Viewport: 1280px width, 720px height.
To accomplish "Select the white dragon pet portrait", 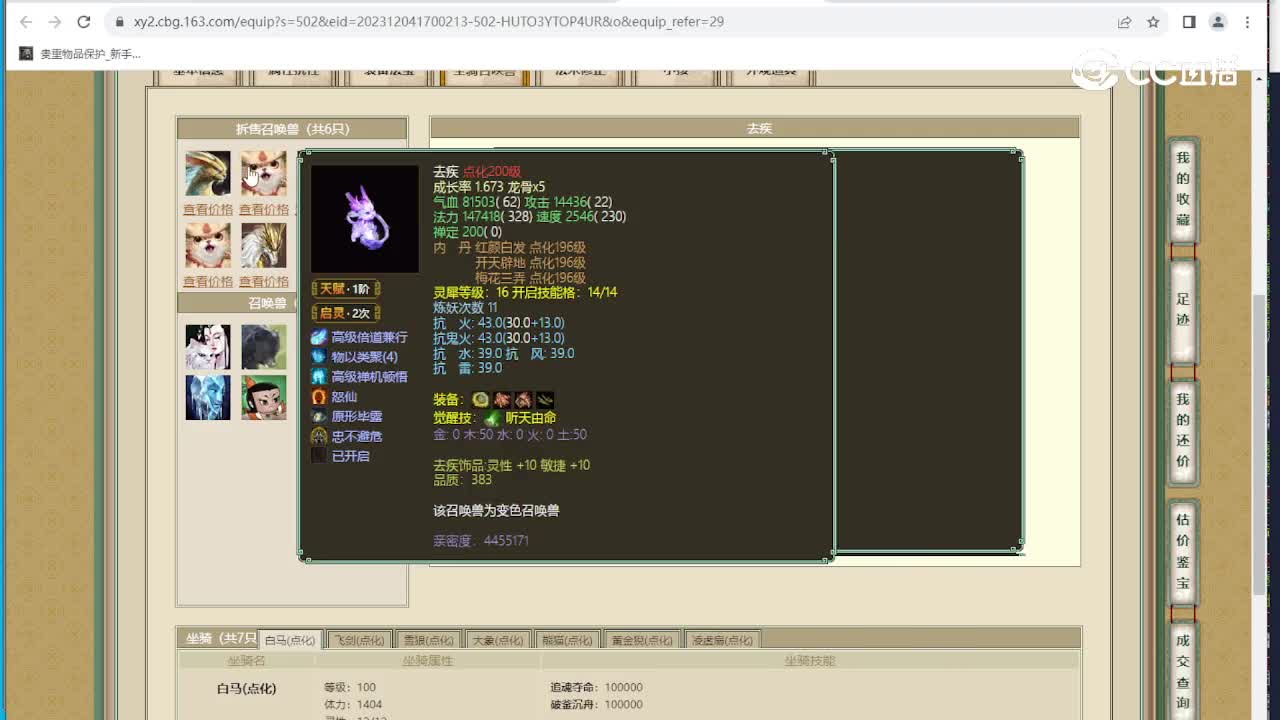I will point(264,245).
